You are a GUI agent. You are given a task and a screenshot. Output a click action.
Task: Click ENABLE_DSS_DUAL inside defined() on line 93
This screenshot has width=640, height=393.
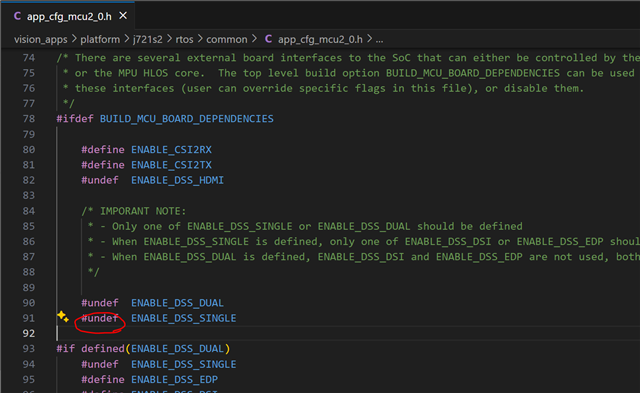coord(177,349)
